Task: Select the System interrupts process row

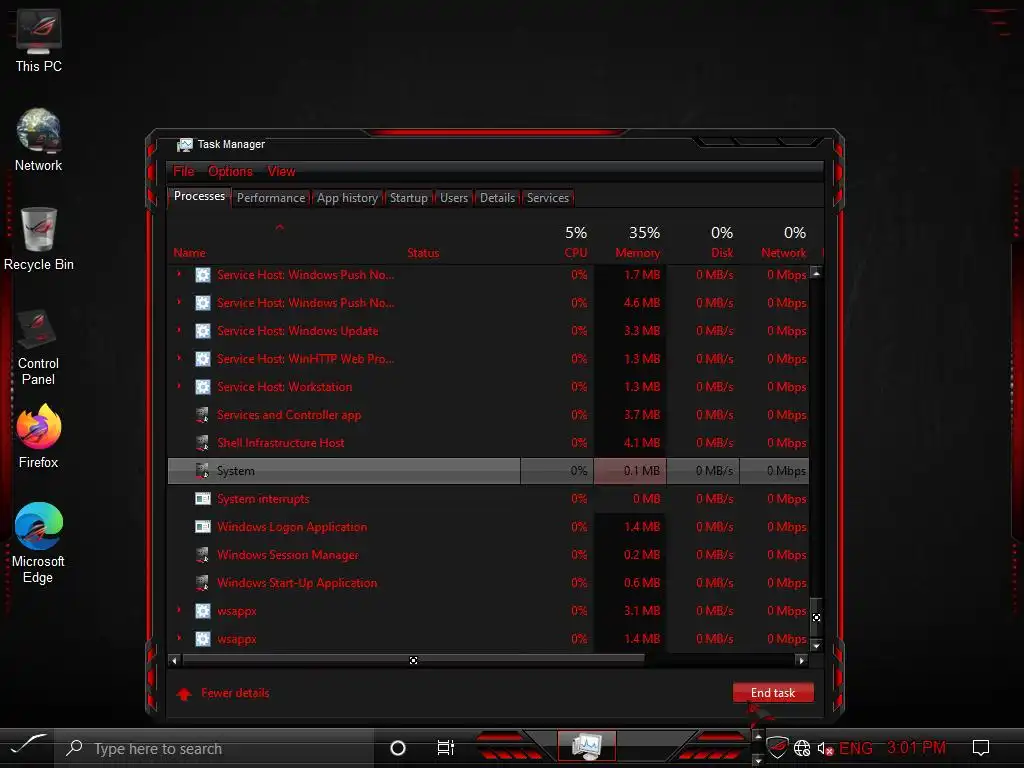Action: [488, 499]
